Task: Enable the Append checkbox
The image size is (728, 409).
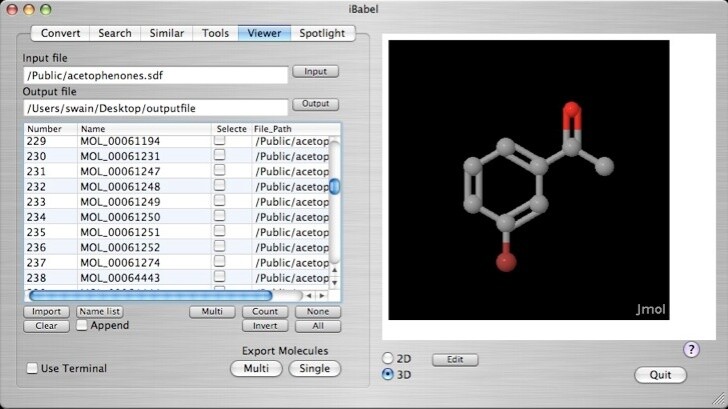Action: [82, 325]
